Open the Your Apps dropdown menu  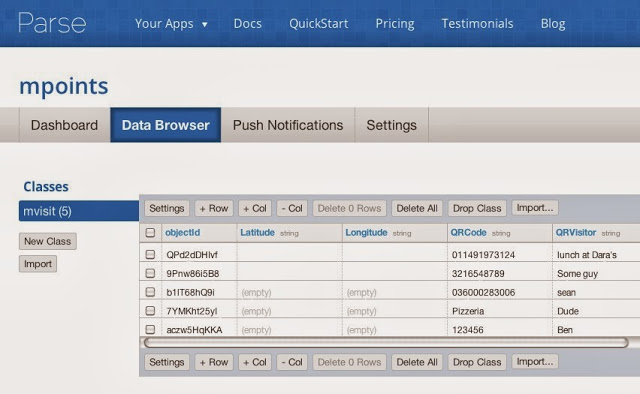[x=171, y=24]
